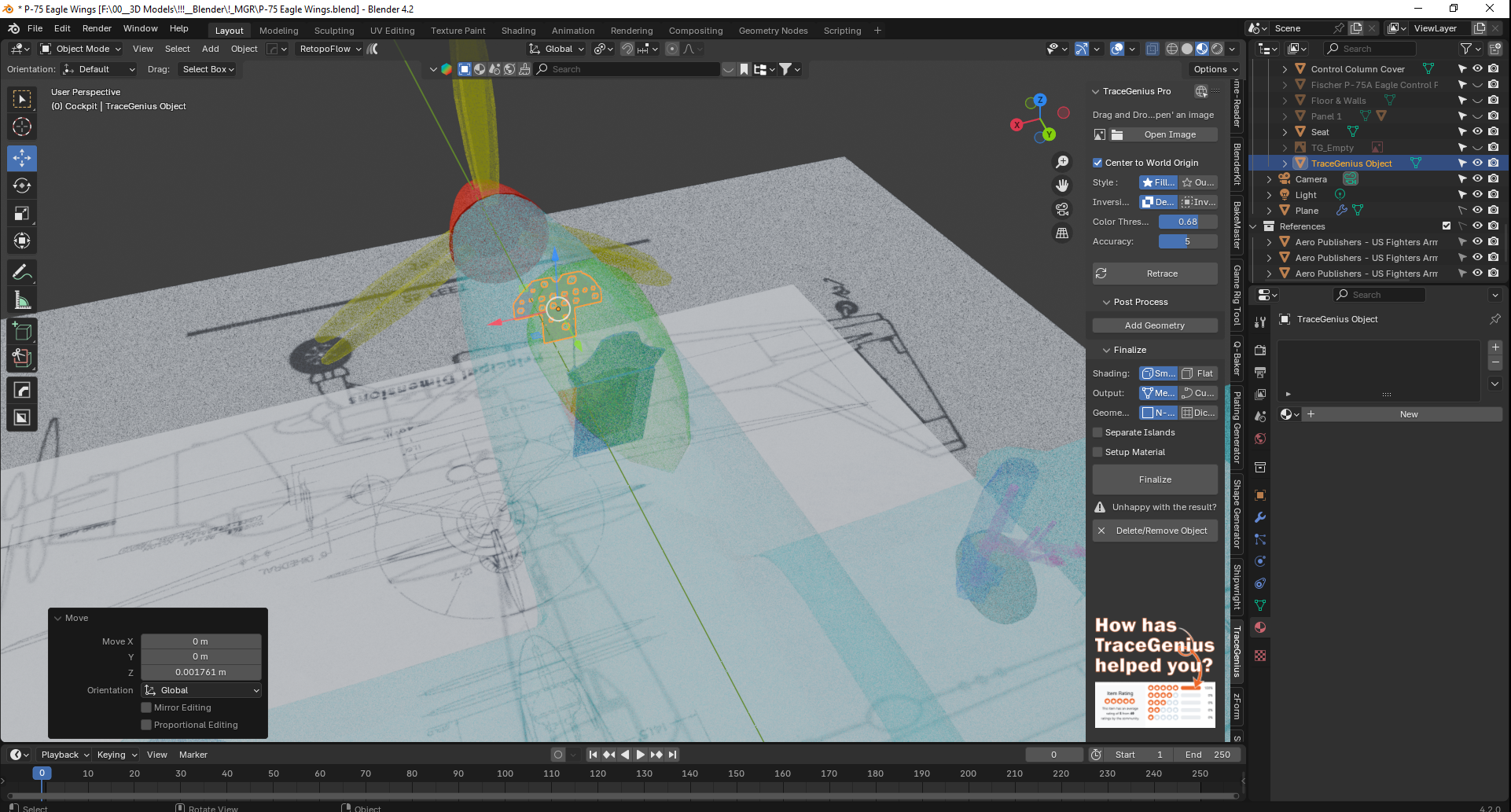1511x812 pixels.
Task: Activate the Scale tool
Action: 22,213
